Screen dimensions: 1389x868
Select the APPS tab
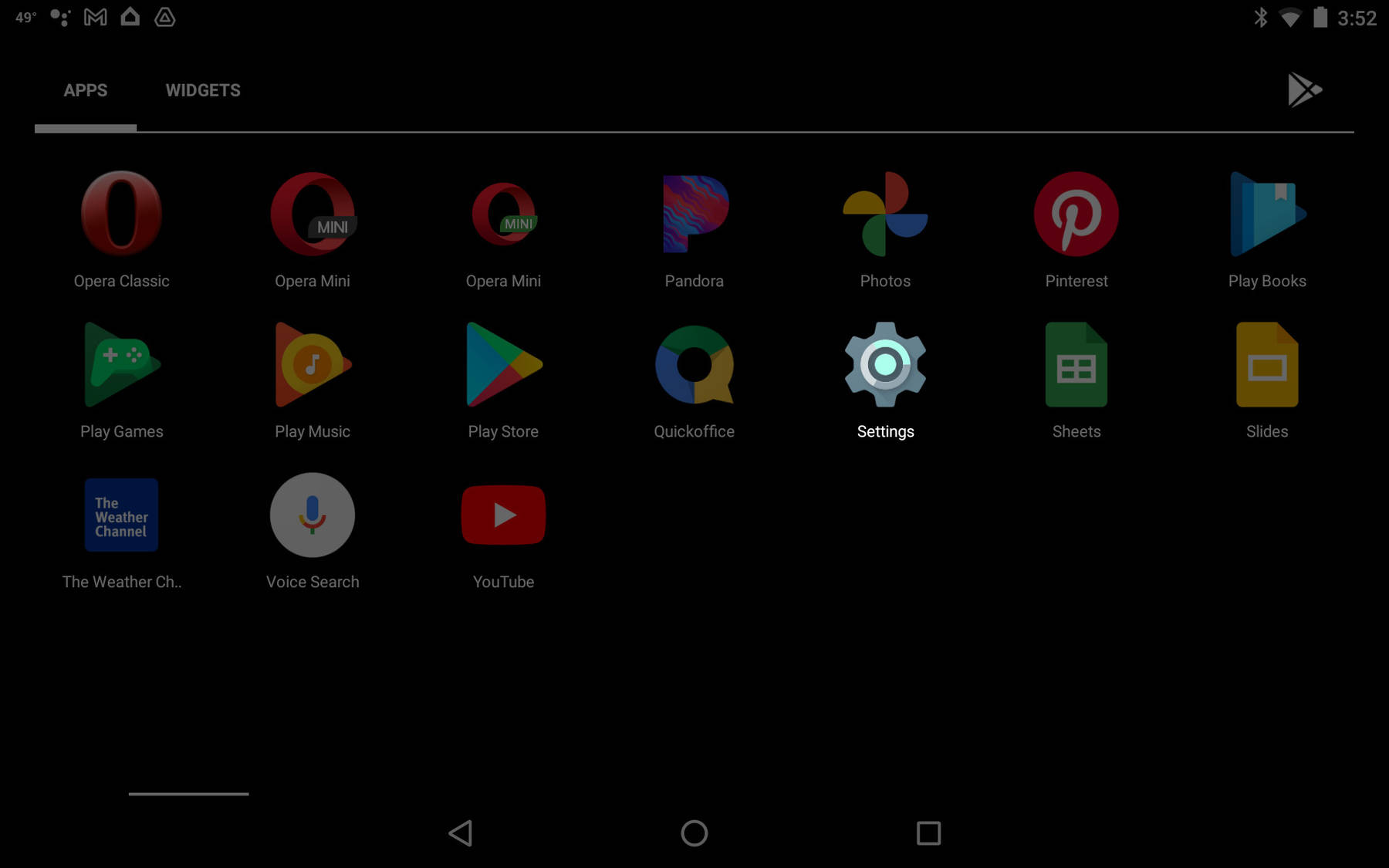[x=86, y=90]
